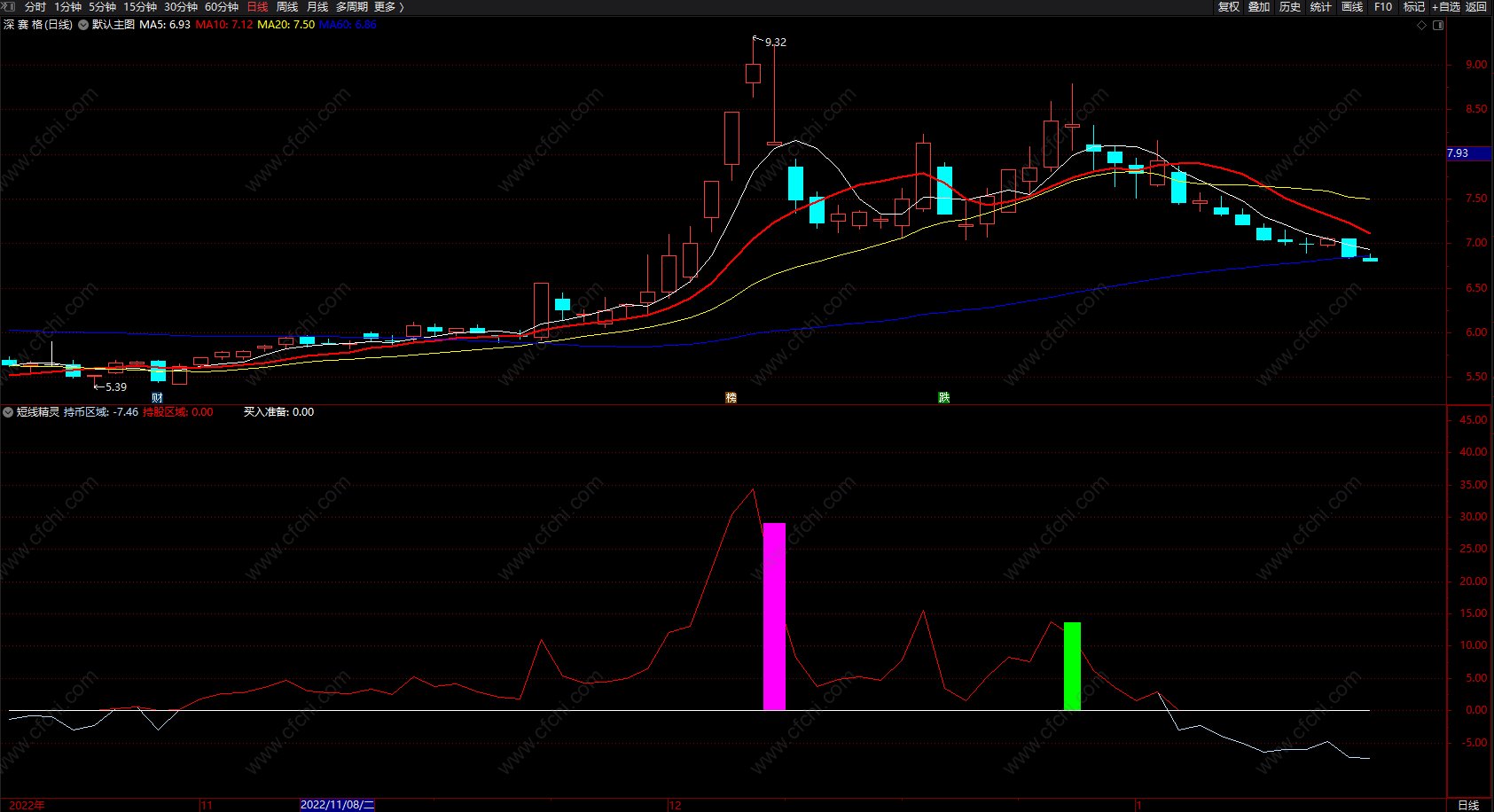
Task: Click the 11 month marker on time axis
Action: click(207, 805)
